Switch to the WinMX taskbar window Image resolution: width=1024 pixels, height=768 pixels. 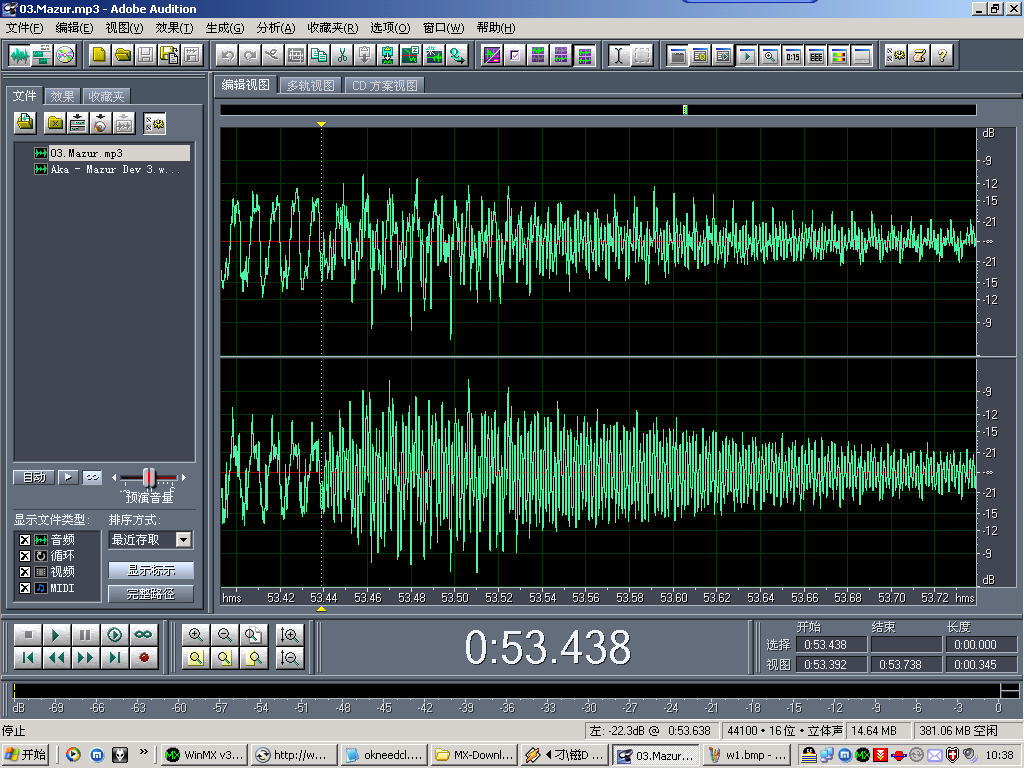tap(205, 755)
